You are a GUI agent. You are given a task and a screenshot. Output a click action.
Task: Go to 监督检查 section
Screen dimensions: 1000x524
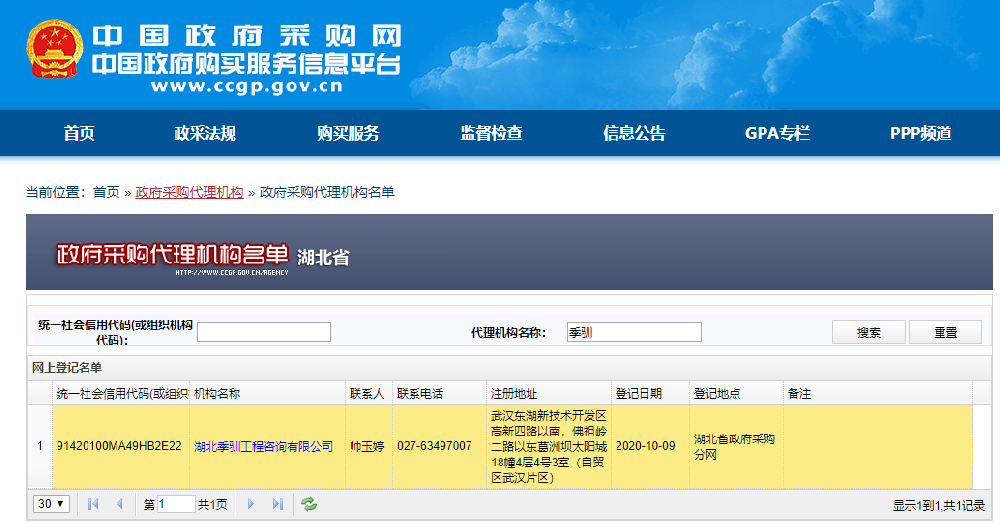point(491,133)
